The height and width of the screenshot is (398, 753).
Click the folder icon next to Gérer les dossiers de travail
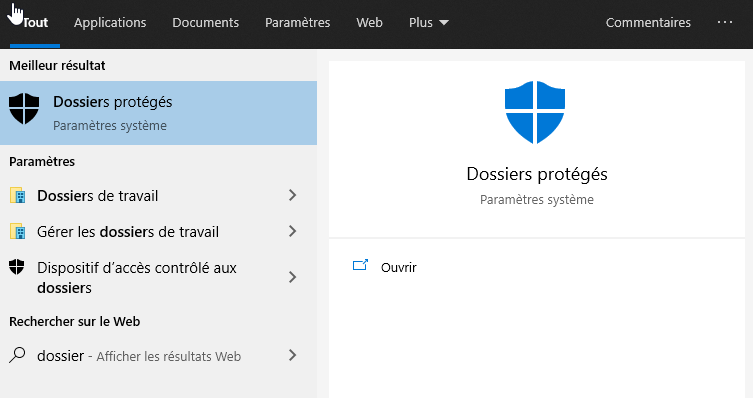click(18, 231)
